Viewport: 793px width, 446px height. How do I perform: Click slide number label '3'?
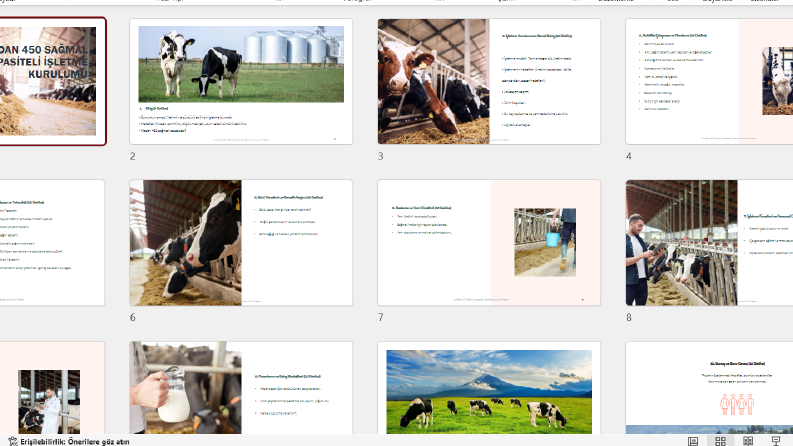tap(381, 156)
